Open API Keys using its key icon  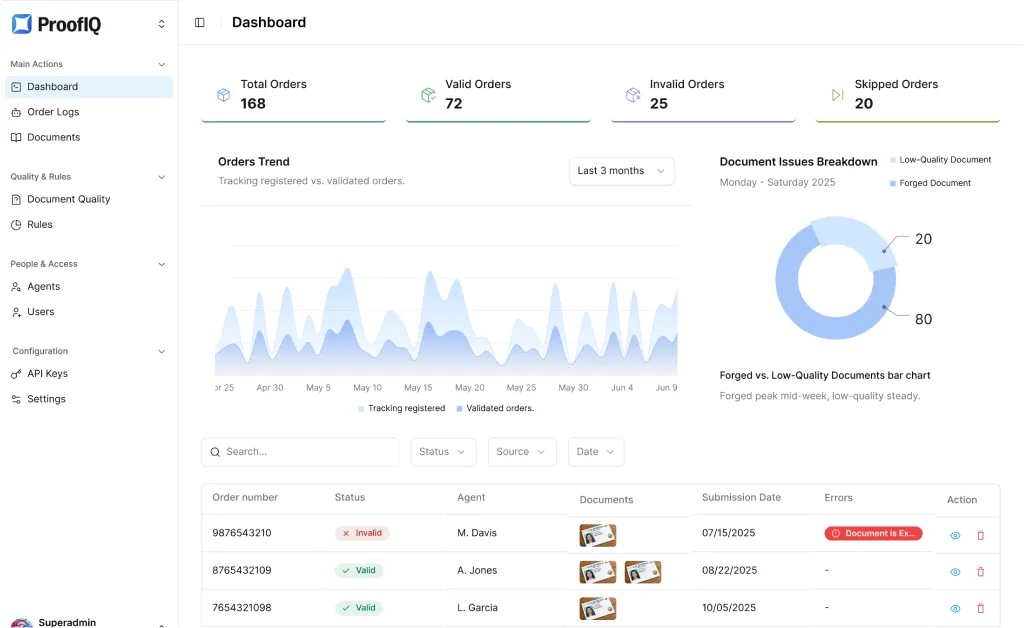[x=18, y=373]
